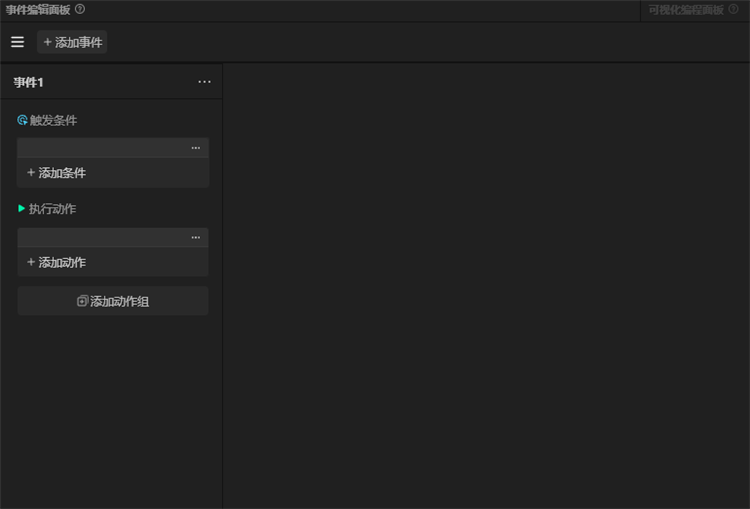Select the 事件1 event title
750x509 pixels.
(29, 82)
